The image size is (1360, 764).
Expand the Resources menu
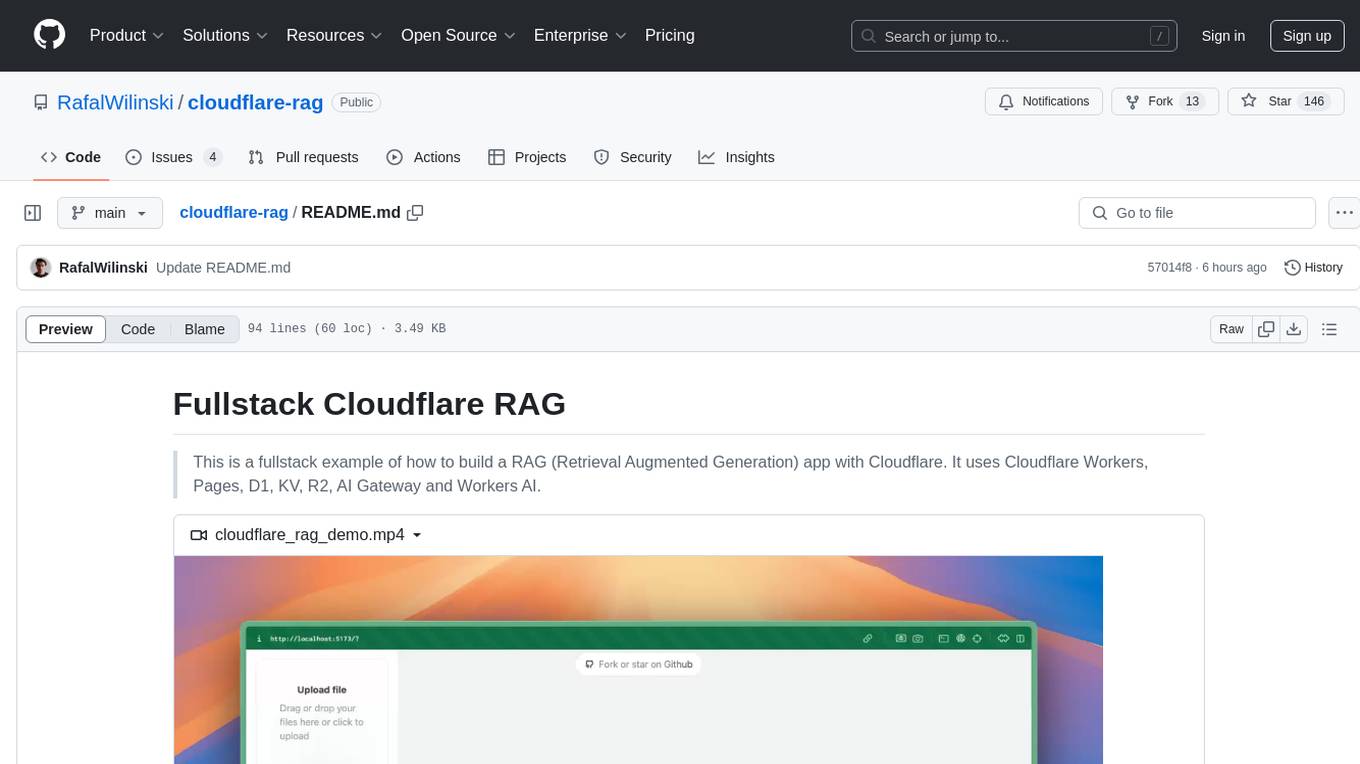pos(334,35)
